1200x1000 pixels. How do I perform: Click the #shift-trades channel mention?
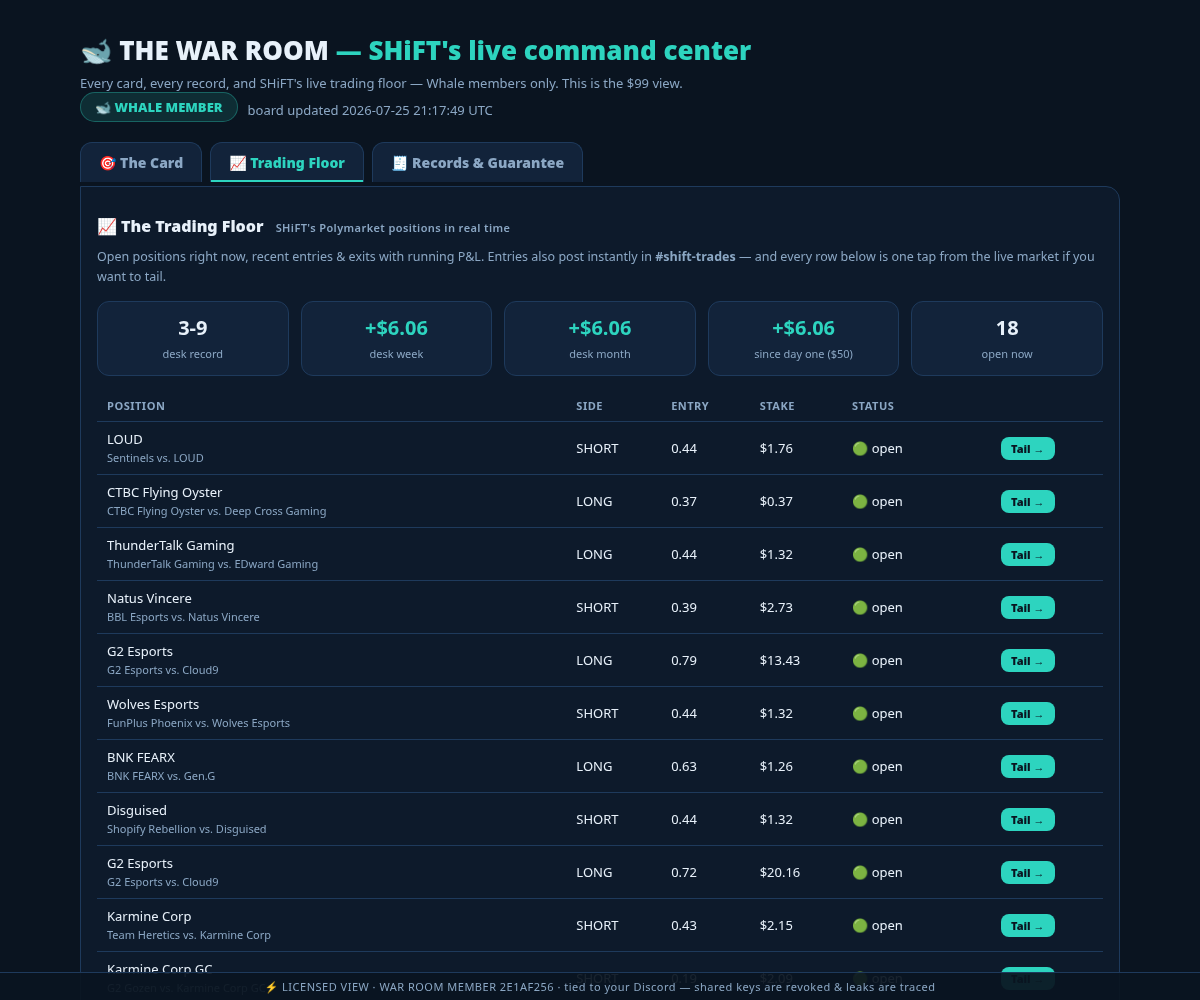click(695, 256)
